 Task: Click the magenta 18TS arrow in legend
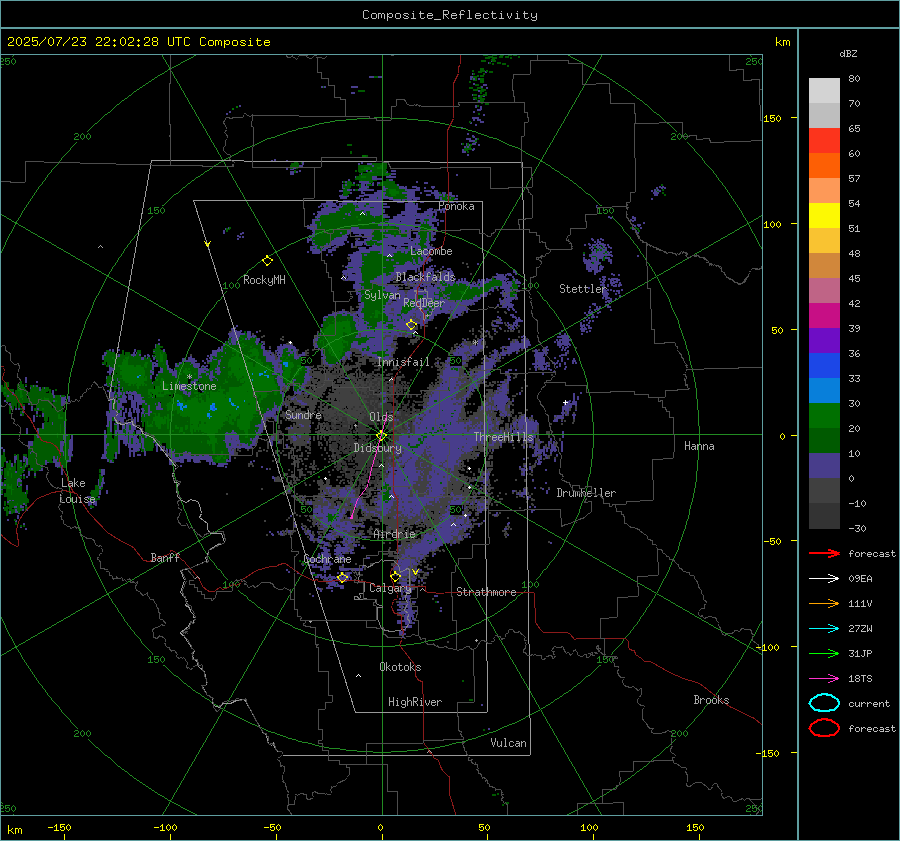pyautogui.click(x=824, y=679)
